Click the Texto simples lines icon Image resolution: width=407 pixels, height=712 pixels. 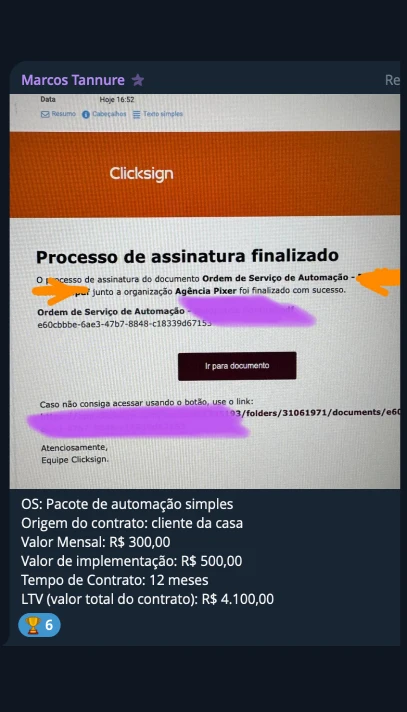(x=136, y=114)
